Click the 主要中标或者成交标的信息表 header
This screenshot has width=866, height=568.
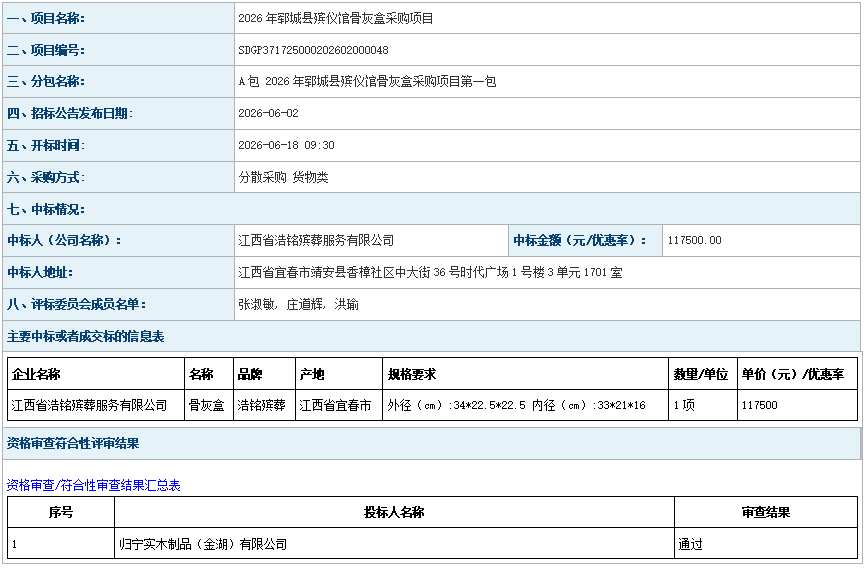coord(86,336)
